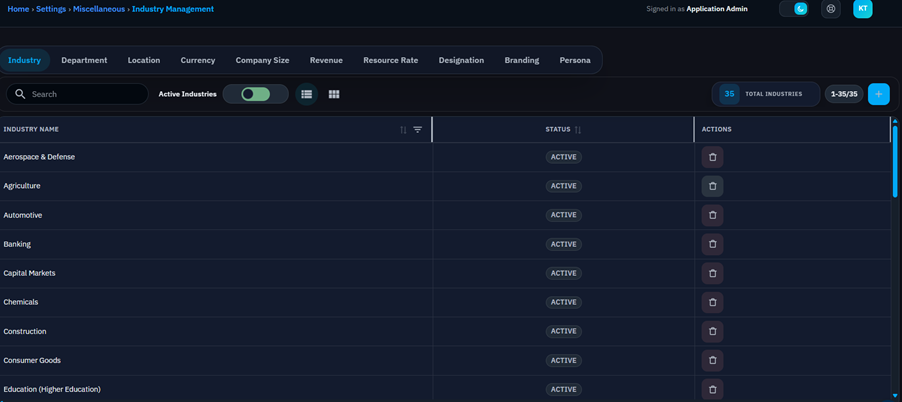Delete the Aerospace & Defense industry
The image size is (902, 402).
(712, 157)
